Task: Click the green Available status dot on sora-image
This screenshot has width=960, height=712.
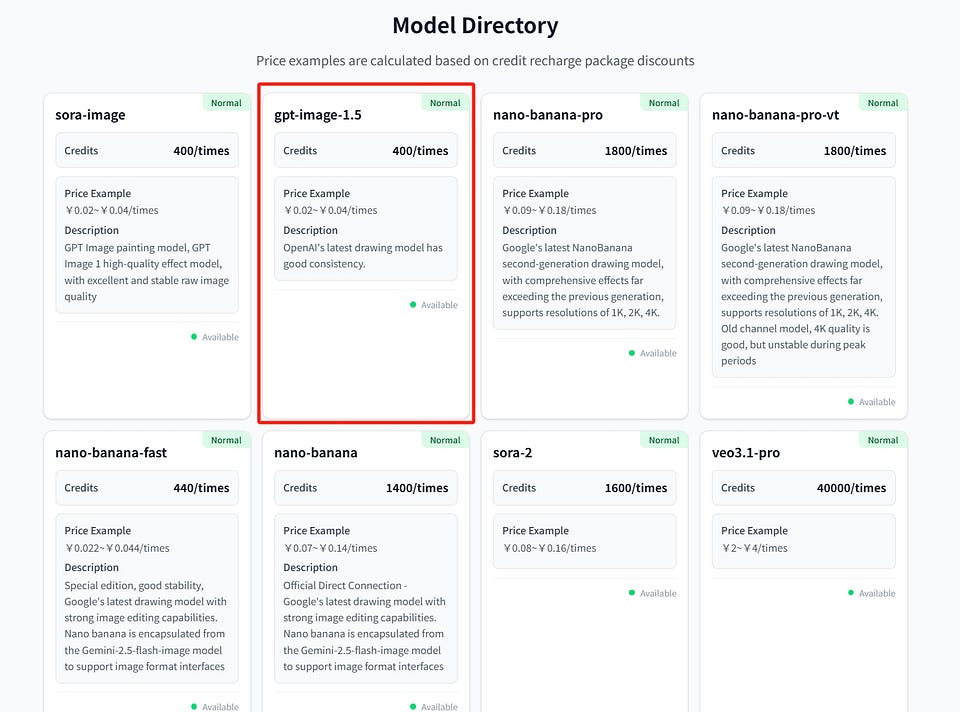Action: pyautogui.click(x=194, y=337)
